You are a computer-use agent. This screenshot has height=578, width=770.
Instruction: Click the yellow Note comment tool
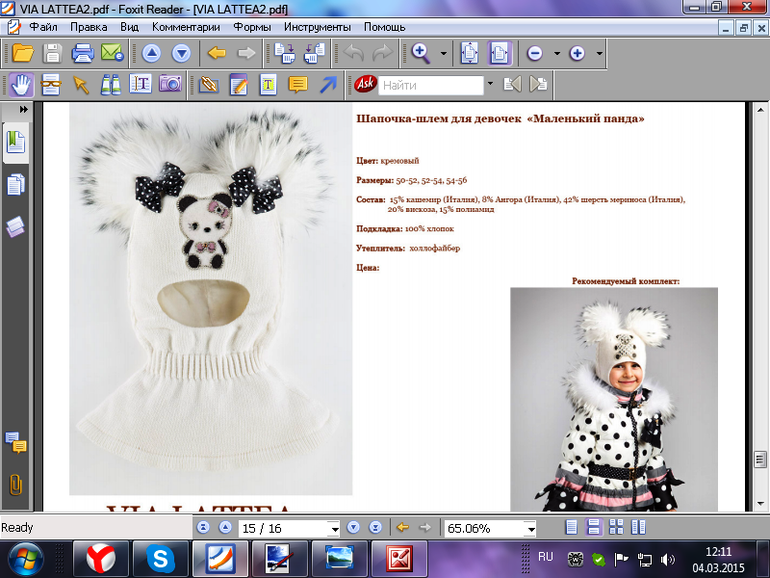click(298, 85)
